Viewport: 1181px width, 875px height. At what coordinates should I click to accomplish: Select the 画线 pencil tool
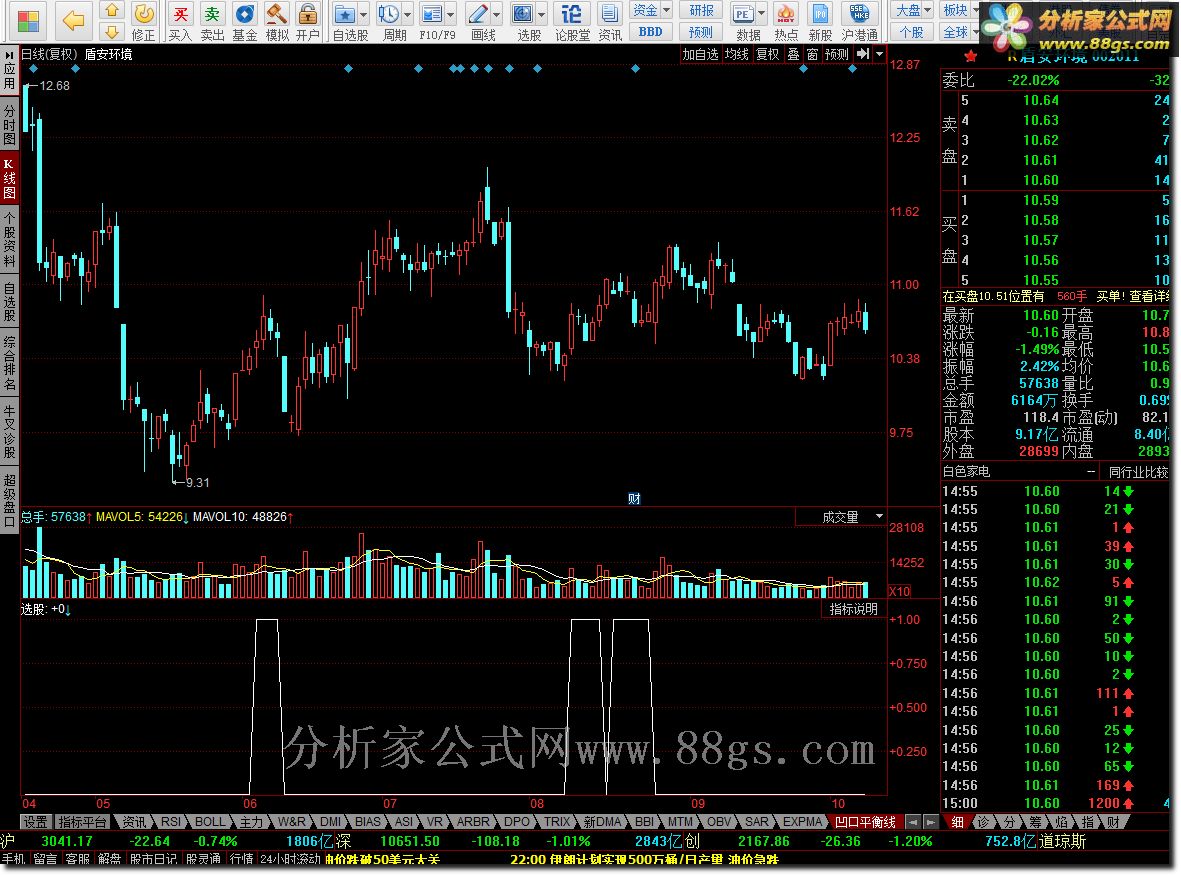(x=478, y=21)
